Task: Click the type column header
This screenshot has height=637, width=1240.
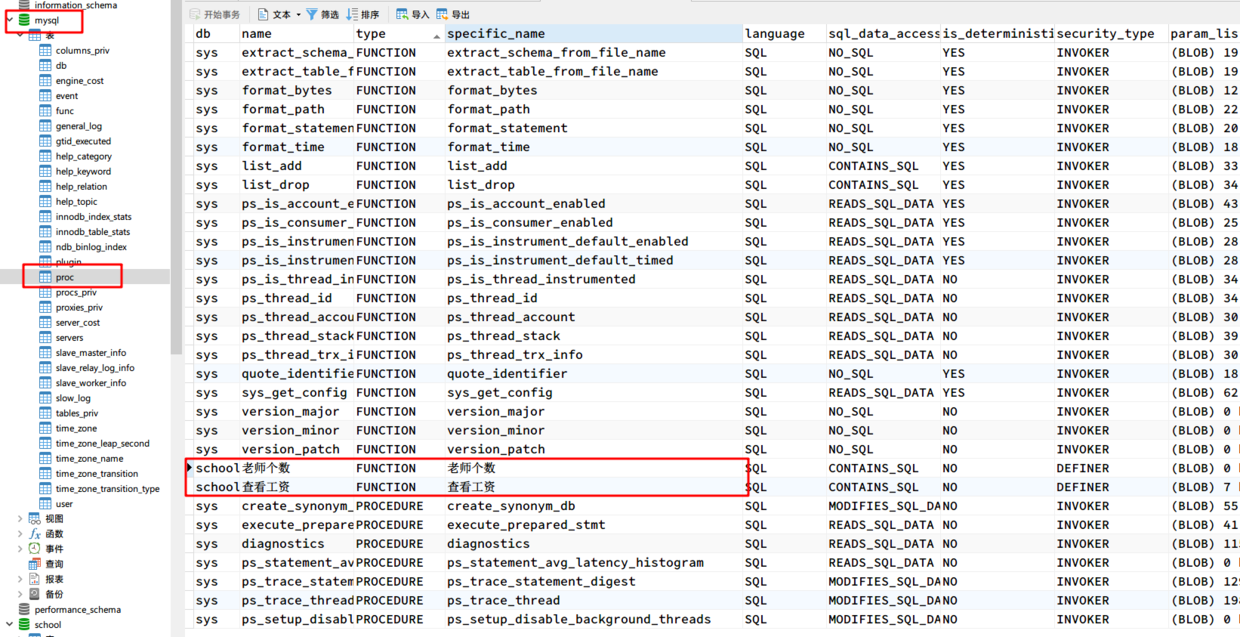Action: [x=399, y=34]
